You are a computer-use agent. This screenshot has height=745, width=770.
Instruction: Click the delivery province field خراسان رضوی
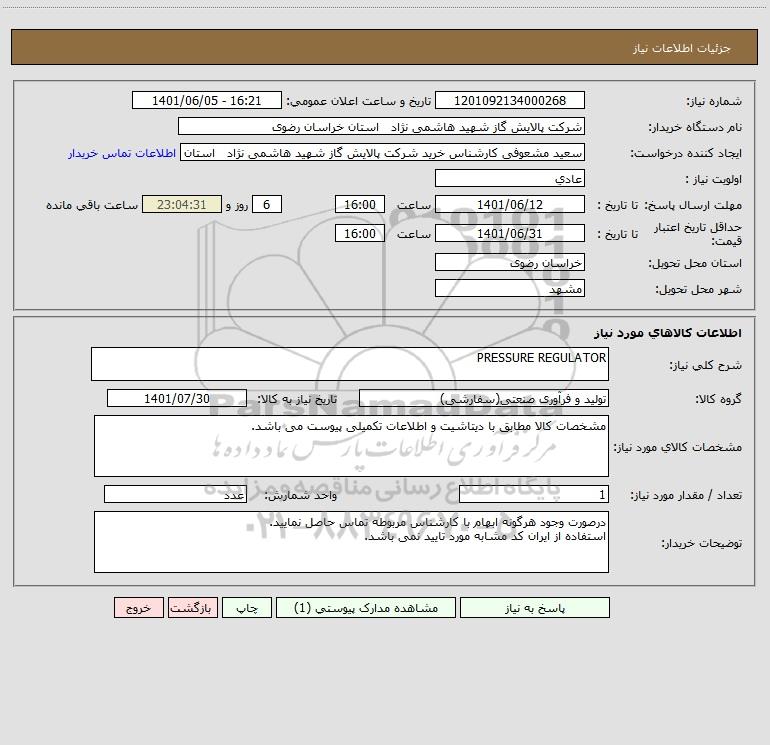510,263
